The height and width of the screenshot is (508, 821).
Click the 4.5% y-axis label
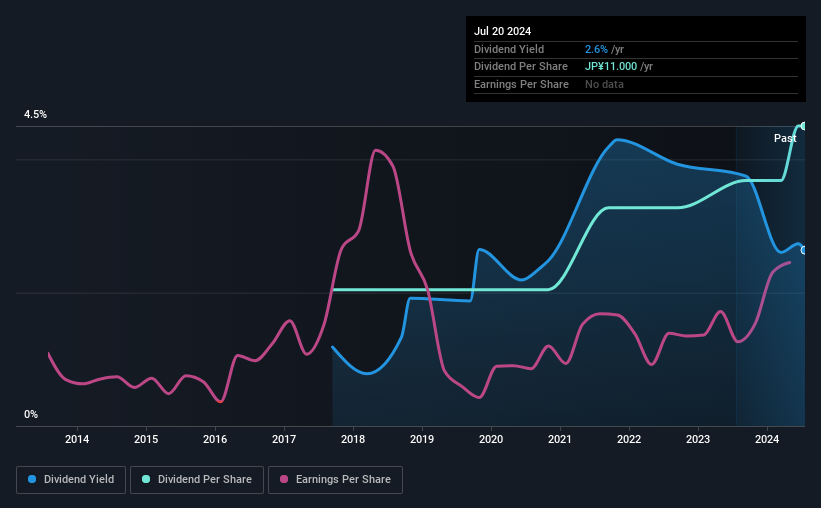pos(36,114)
